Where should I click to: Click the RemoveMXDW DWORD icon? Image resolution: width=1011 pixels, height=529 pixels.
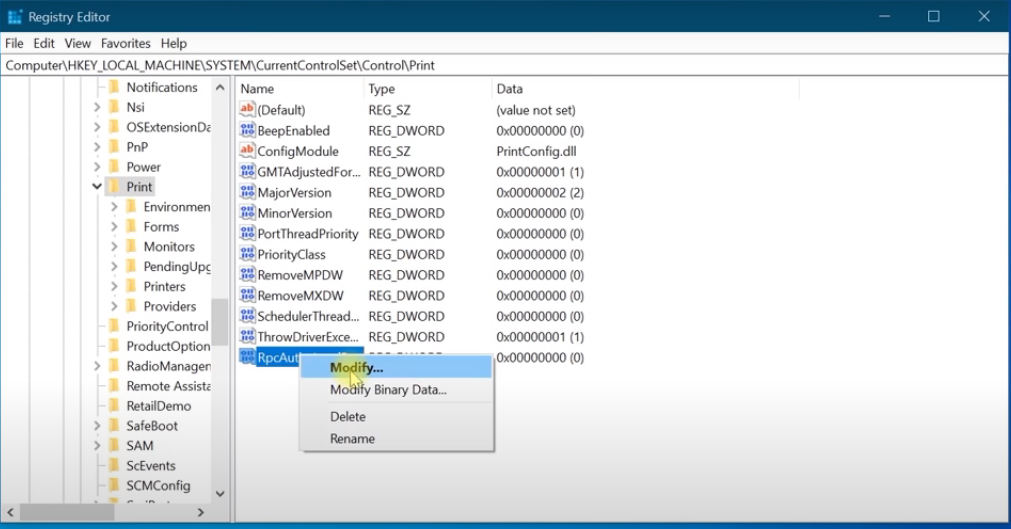(x=247, y=295)
